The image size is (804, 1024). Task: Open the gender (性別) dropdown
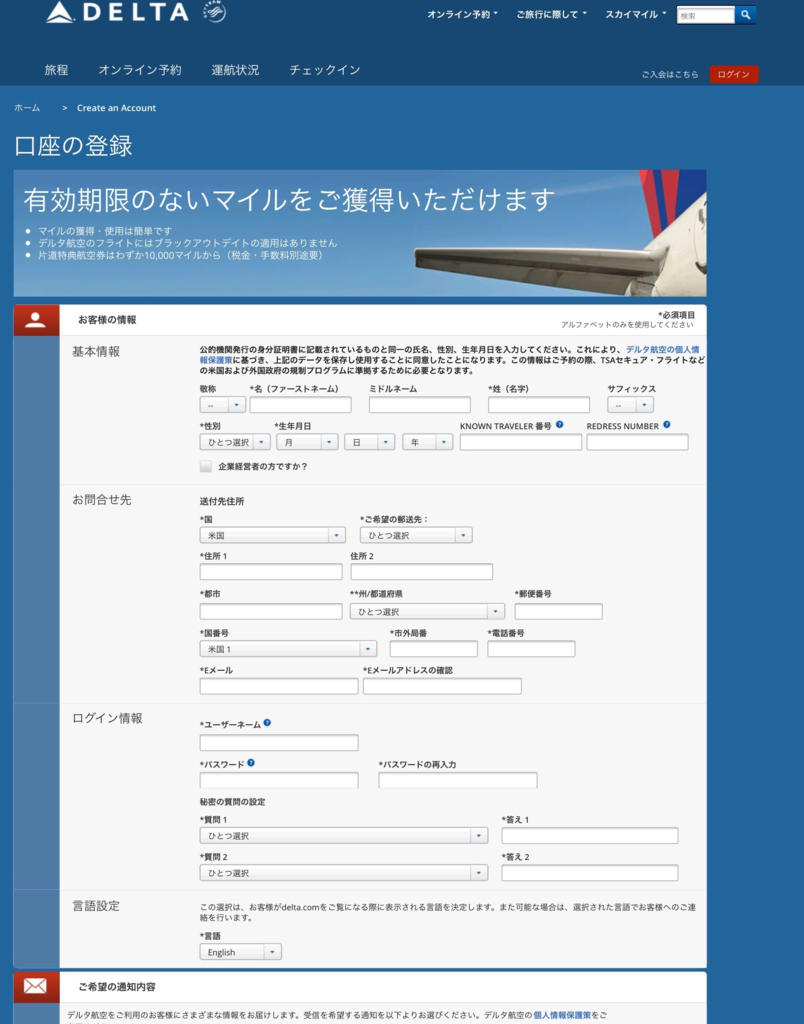(x=235, y=442)
